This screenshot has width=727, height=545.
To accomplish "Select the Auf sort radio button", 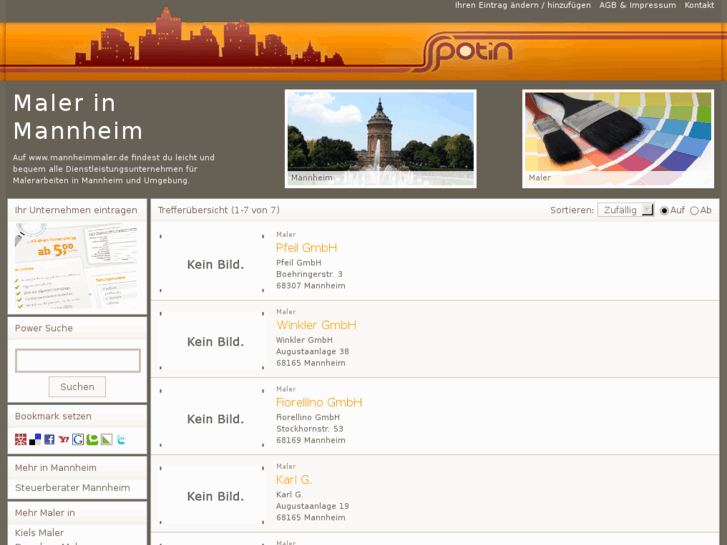I will click(x=664, y=211).
